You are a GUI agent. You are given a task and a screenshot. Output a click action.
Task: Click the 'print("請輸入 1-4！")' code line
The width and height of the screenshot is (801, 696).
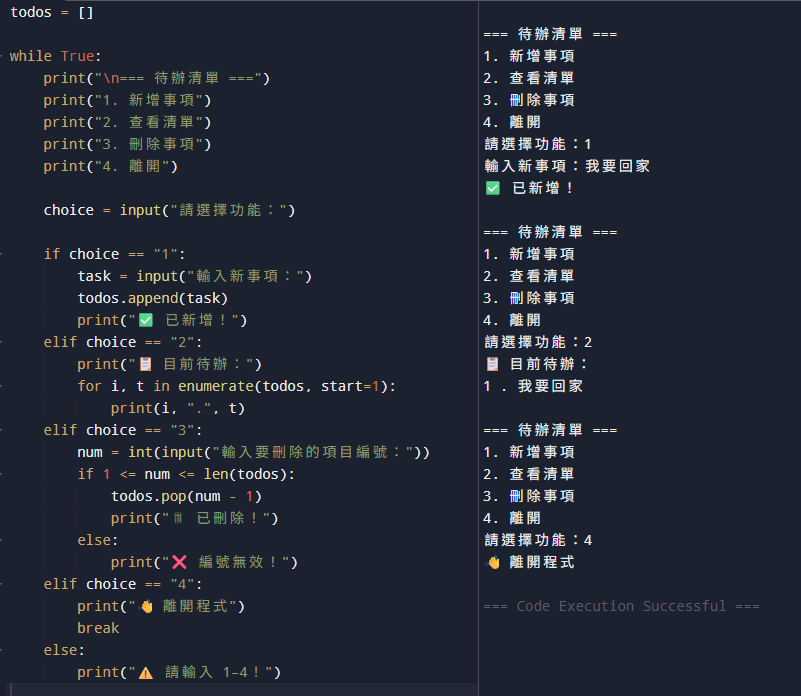(x=179, y=672)
